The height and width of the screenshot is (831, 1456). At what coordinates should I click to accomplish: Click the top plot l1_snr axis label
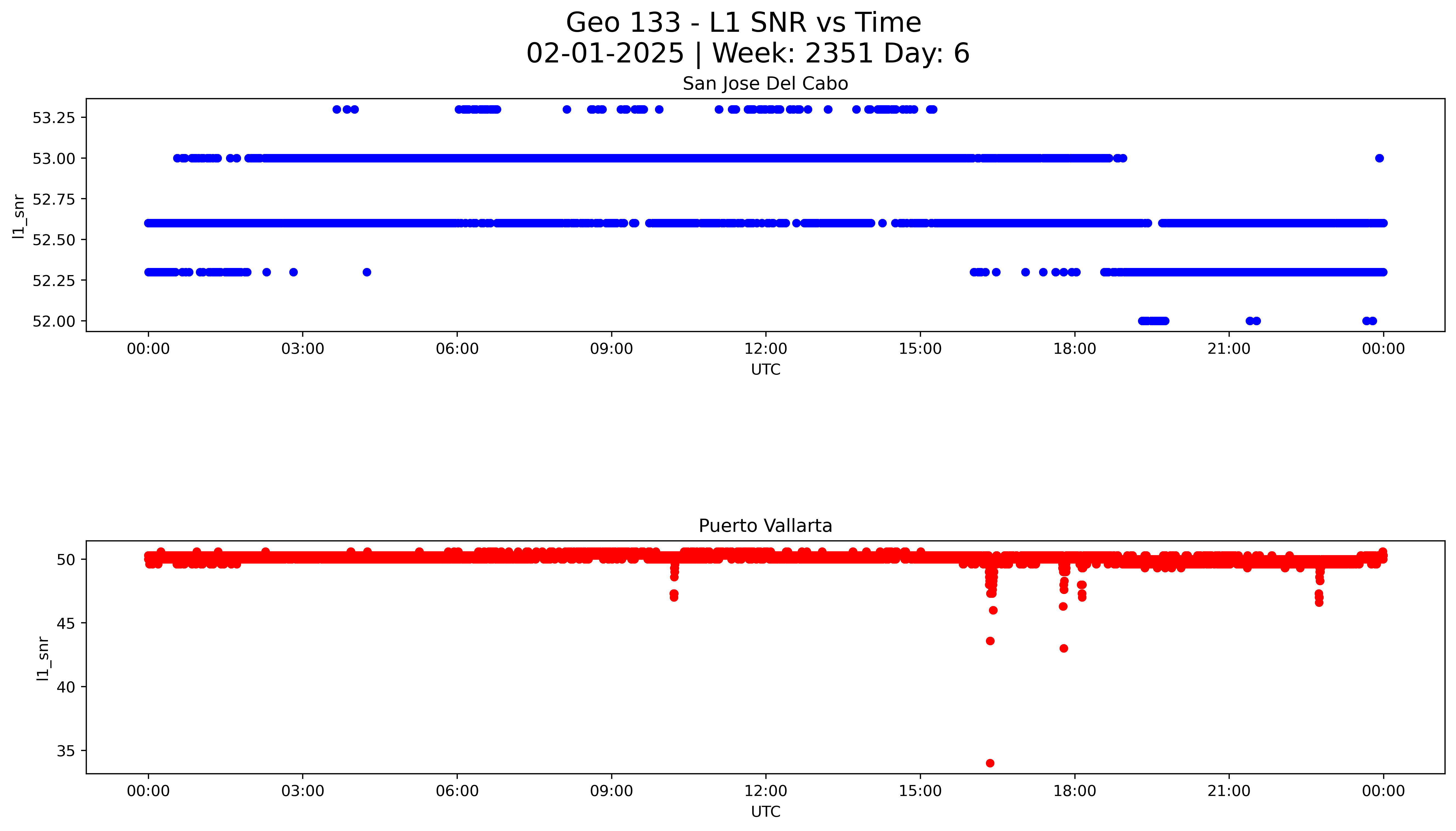pyautogui.click(x=19, y=216)
